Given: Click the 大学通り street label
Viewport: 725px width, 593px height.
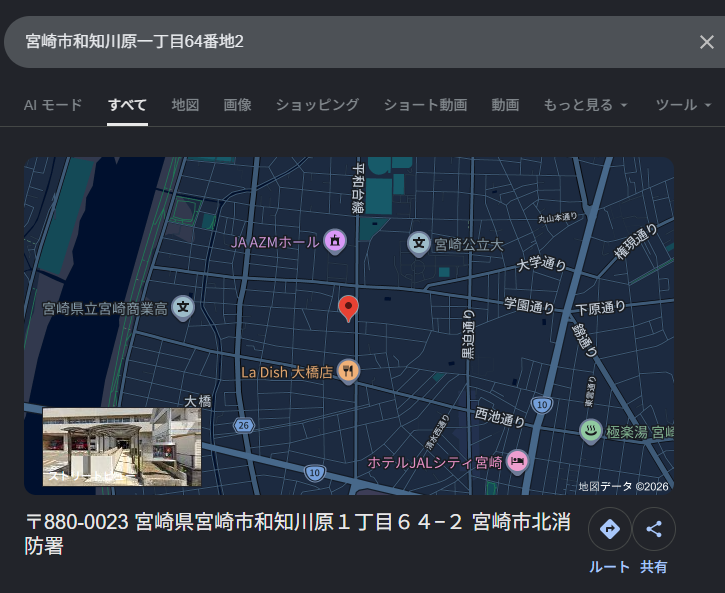Looking at the screenshot, I should [541, 264].
